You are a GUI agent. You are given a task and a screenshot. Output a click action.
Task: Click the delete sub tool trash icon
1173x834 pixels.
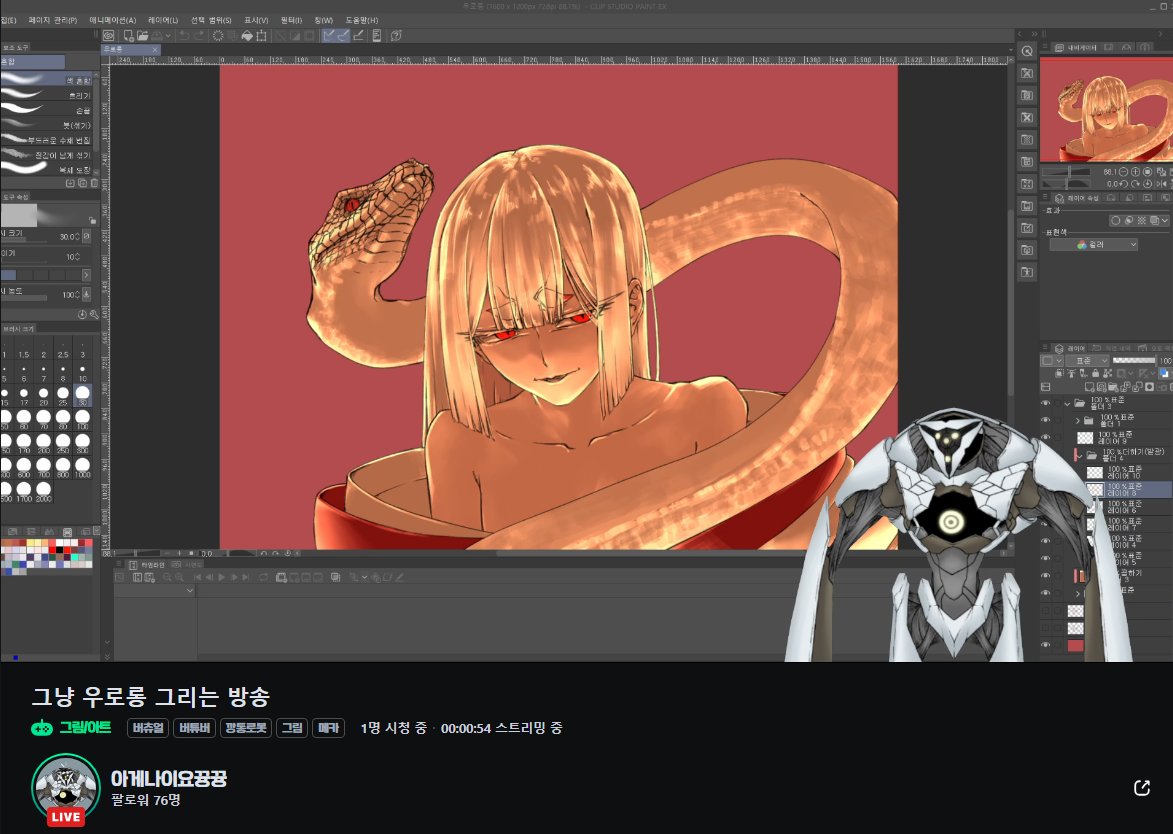(94, 183)
